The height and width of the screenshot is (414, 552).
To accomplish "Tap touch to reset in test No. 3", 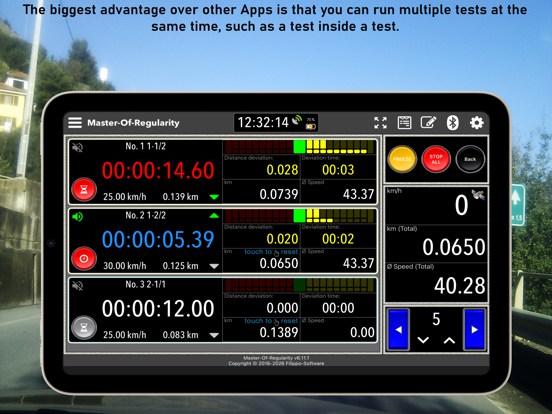I will click(x=271, y=321).
